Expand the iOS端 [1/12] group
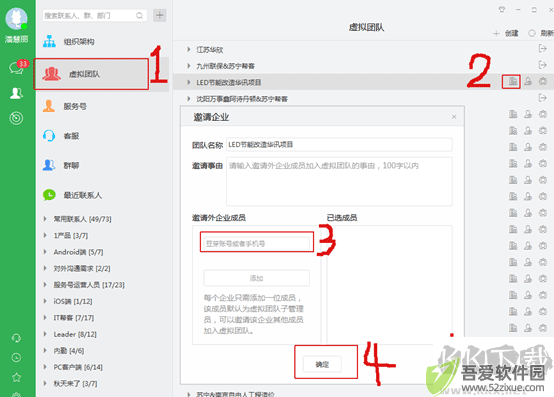This screenshot has height=397, width=554. click(45, 301)
